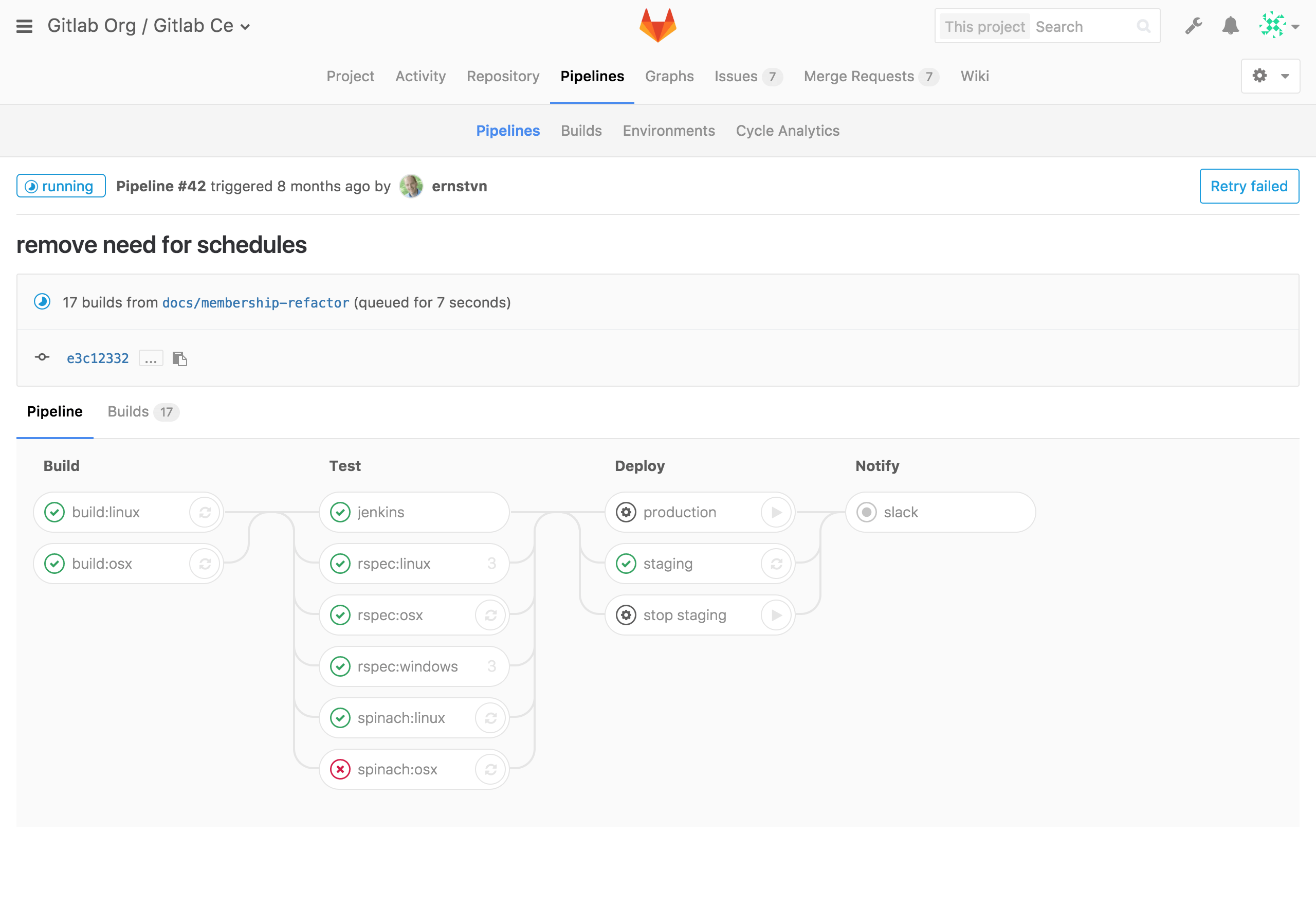Select the Pipeline tab
Screen dimensions: 1316x905
[53, 411]
